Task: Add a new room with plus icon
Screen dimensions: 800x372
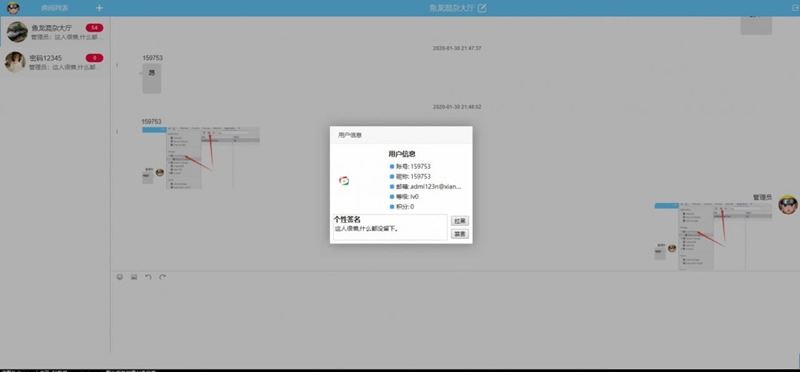Action: (x=99, y=8)
